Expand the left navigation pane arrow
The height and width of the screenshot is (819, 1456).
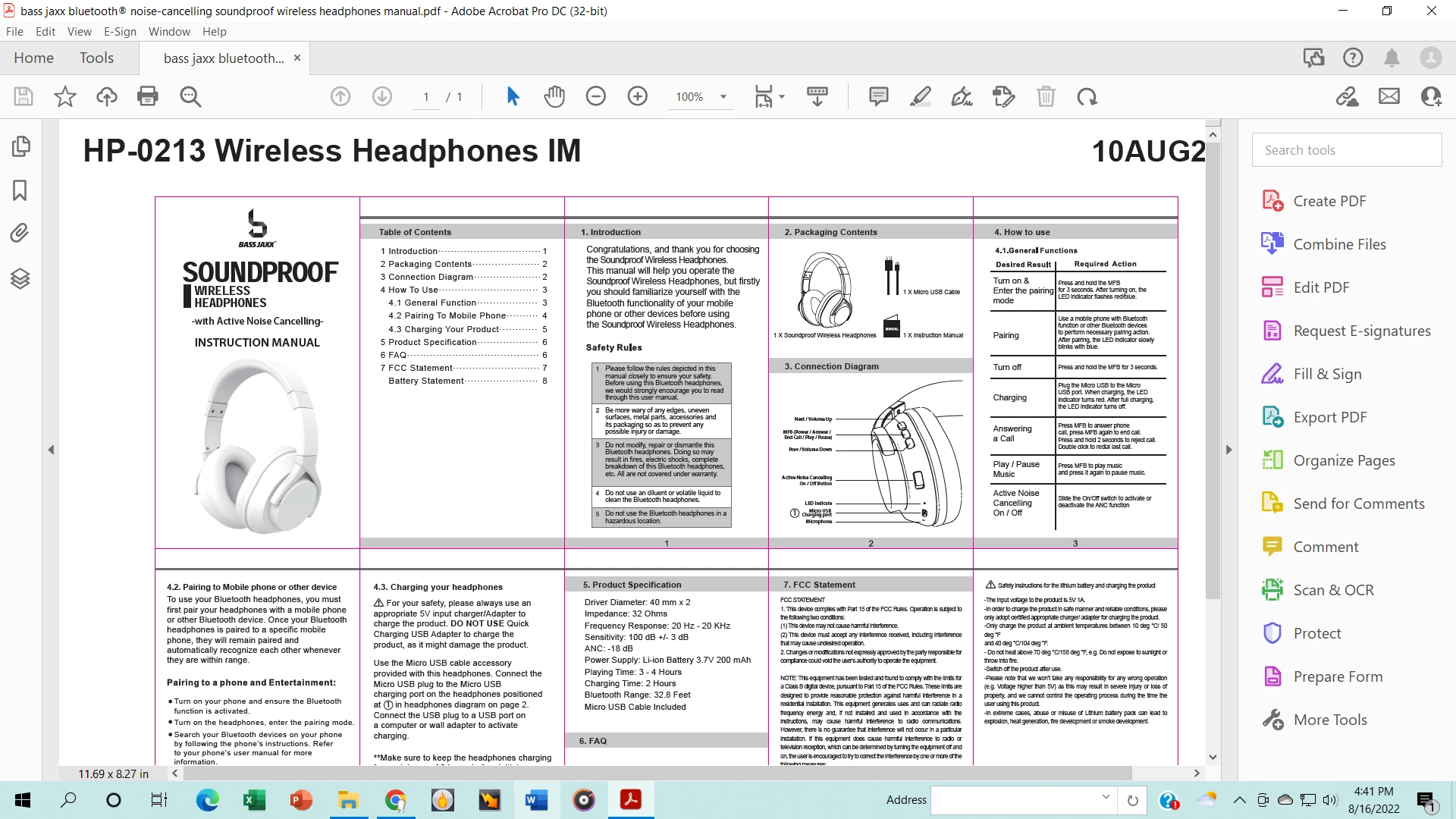pyautogui.click(x=51, y=450)
